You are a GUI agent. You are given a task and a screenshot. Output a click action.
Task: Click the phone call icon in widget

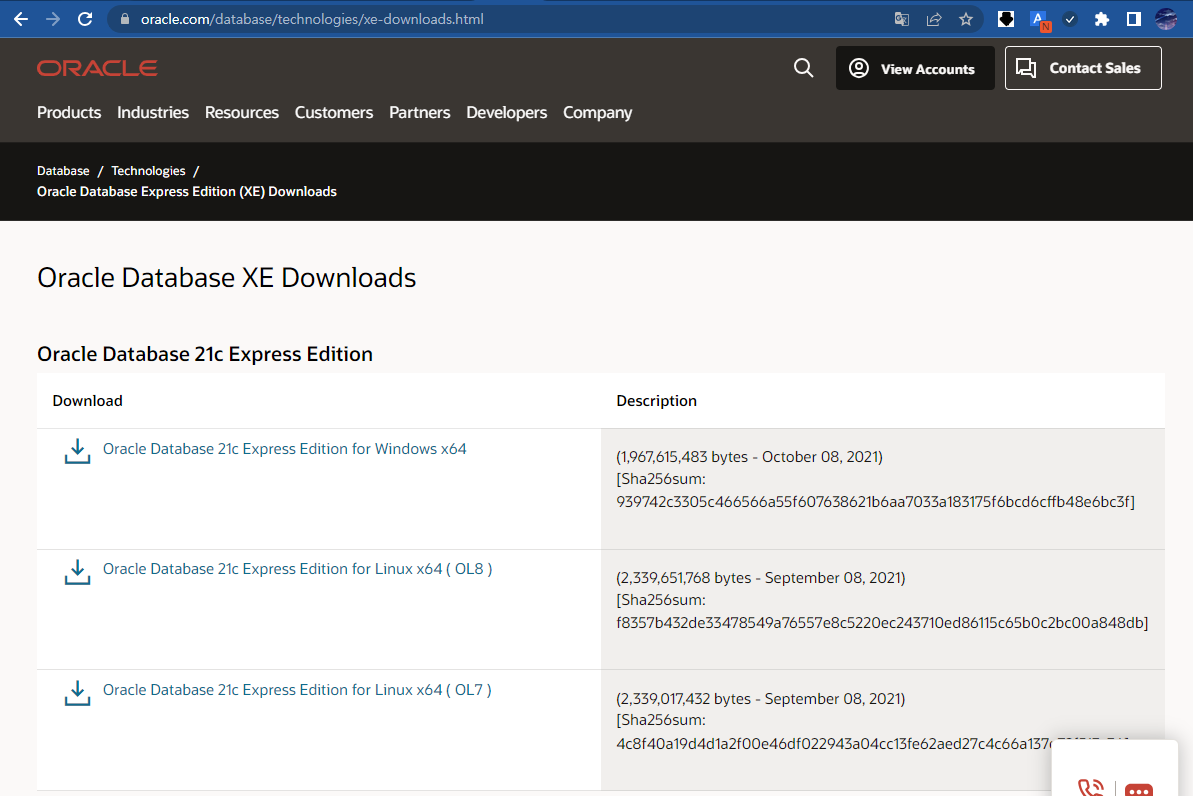tap(1090, 787)
